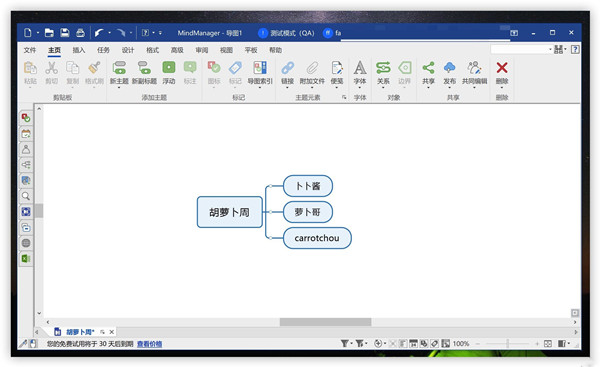The height and width of the screenshot is (367, 600).
Task: Click the 链接 (Link) icon
Action: click(x=287, y=68)
